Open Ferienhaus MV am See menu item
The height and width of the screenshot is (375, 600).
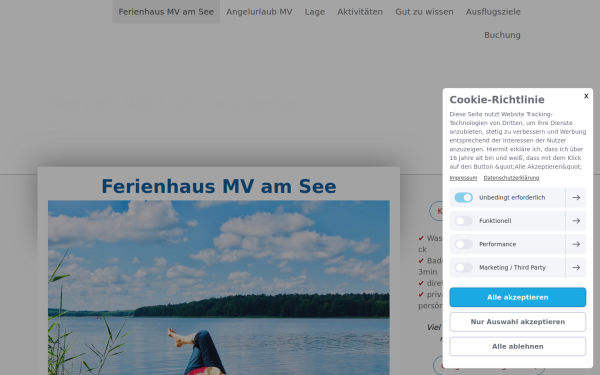[166, 12]
